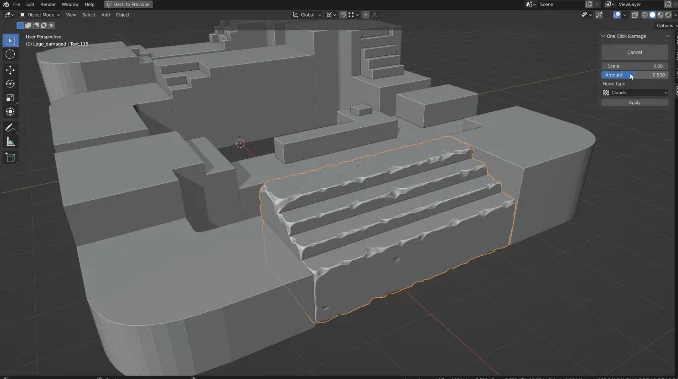
Task: Open the File menu
Action: (x=16, y=4)
